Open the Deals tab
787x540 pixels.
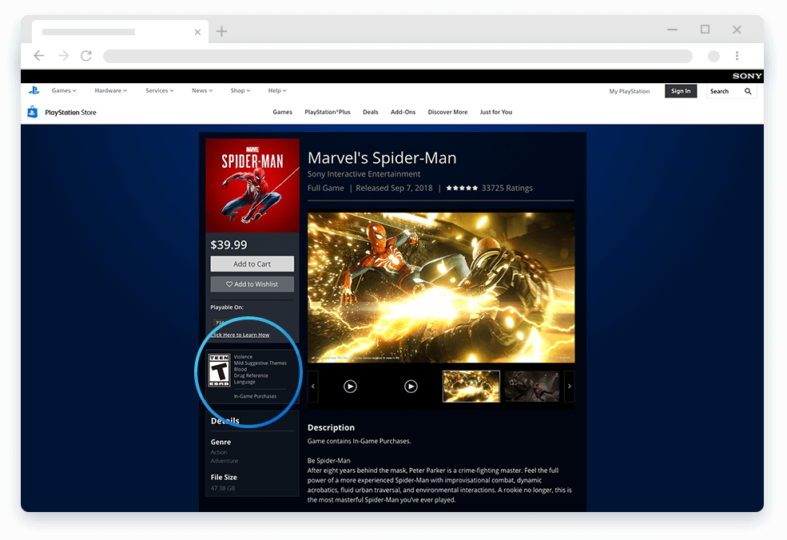370,112
